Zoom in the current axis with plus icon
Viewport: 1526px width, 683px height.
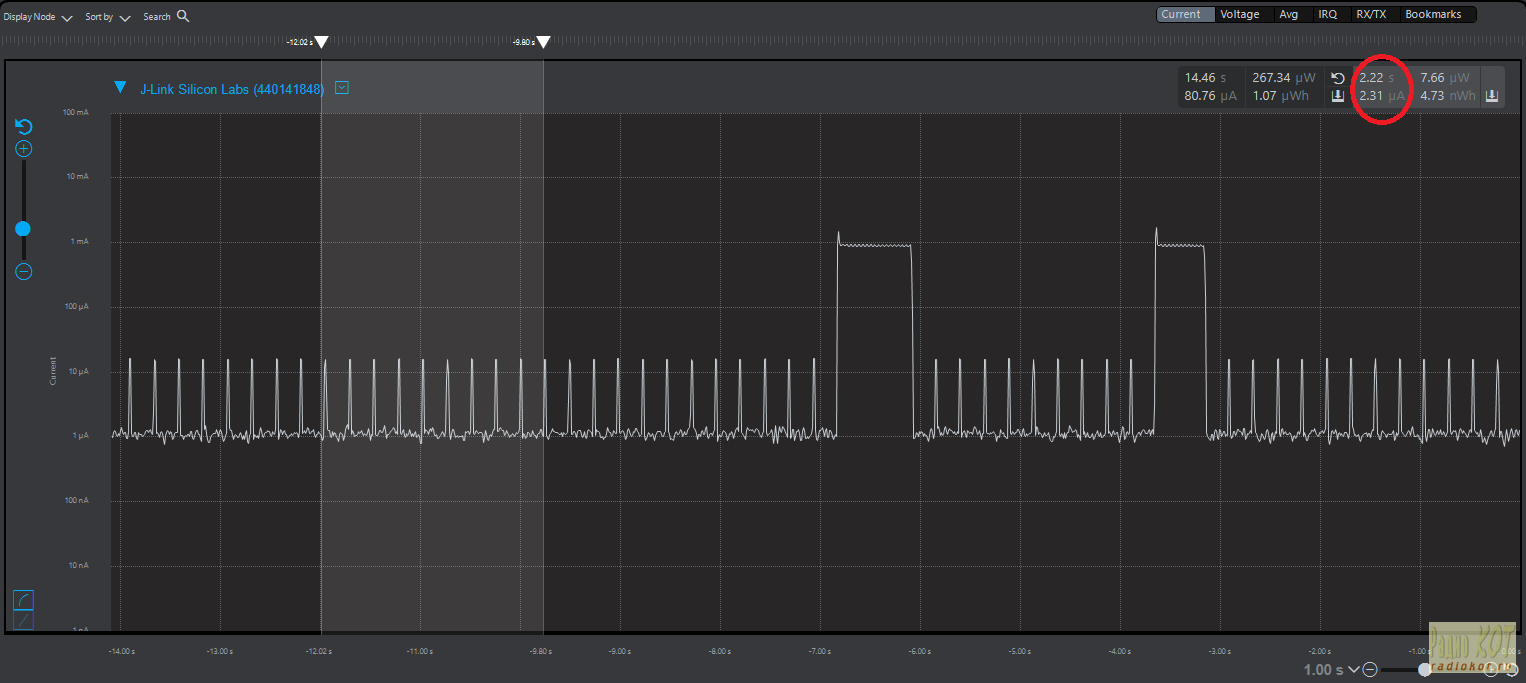click(x=24, y=149)
